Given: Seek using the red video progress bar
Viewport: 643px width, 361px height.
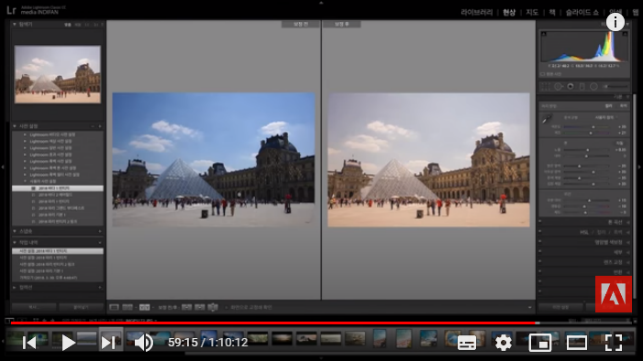Looking at the screenshot, I should coord(273,323).
